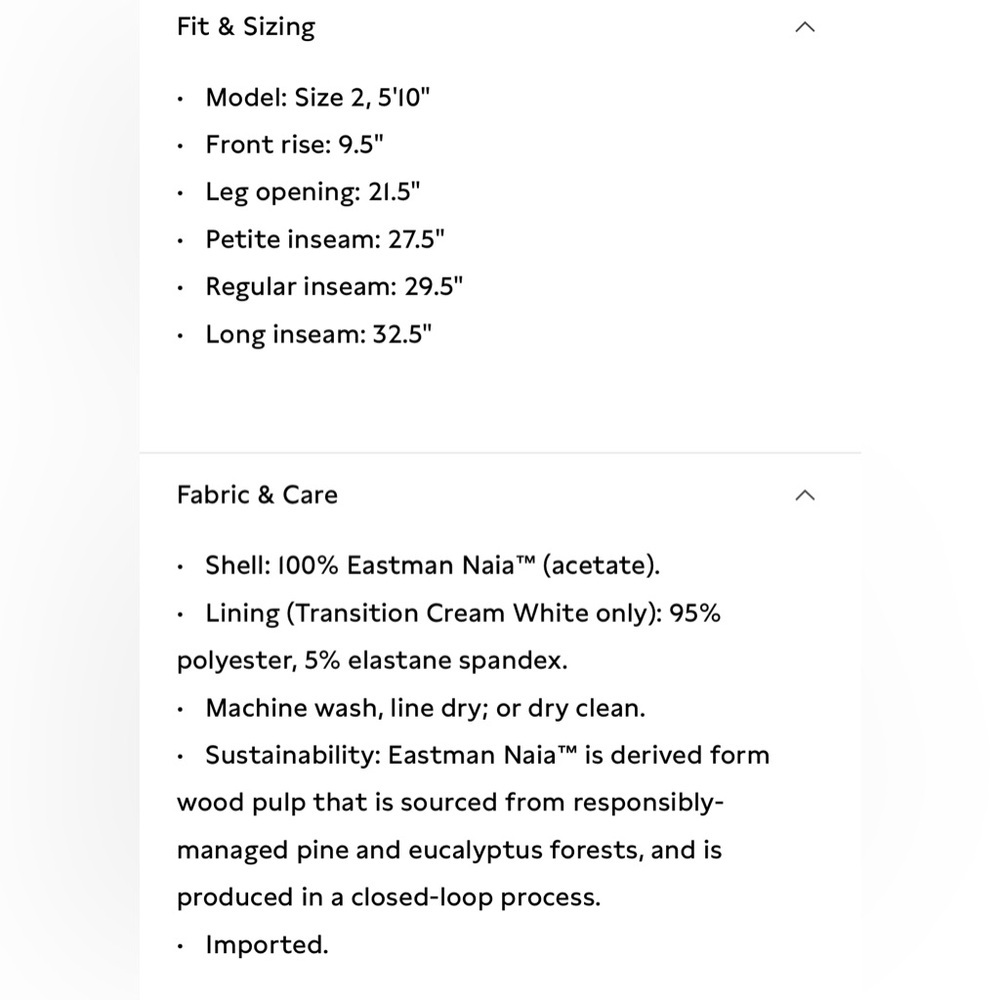Select the Regular inseam: 29.5" entry

pos(334,287)
